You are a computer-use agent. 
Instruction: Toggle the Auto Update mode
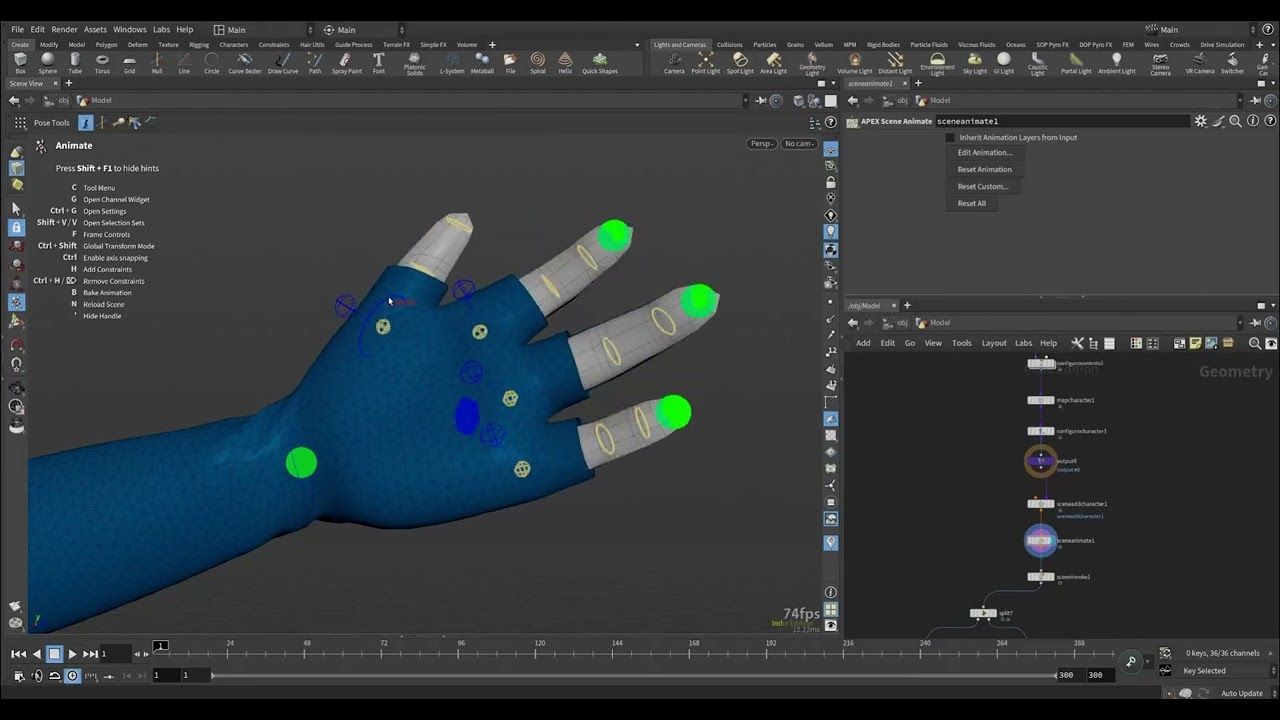pyautogui.click(x=1242, y=693)
